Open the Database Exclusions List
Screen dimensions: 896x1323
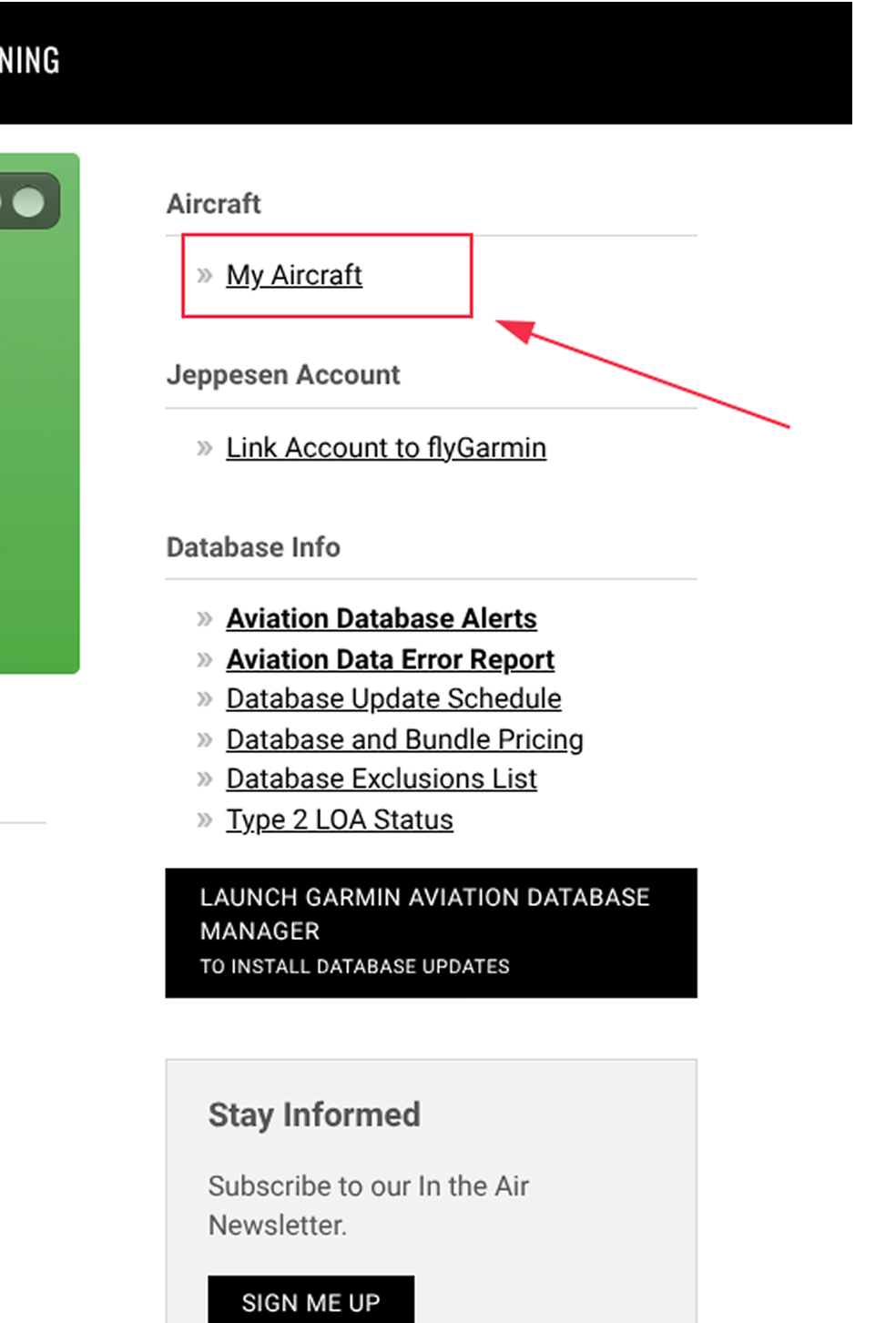[382, 779]
